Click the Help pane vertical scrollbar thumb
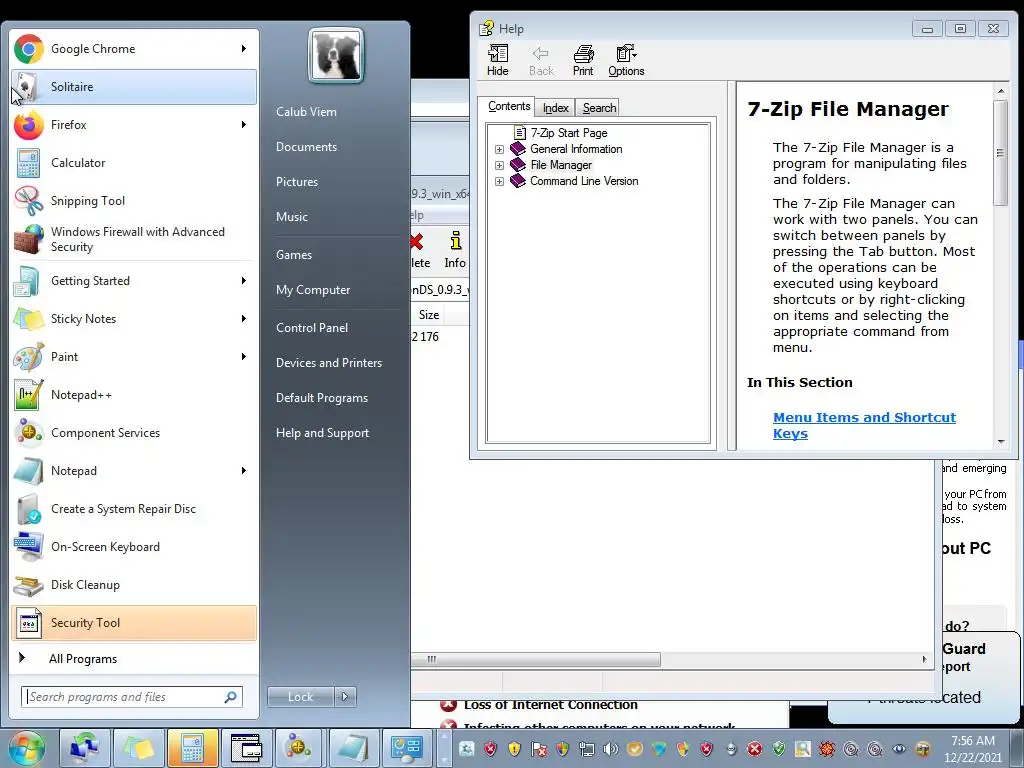This screenshot has height=768, width=1024. [1000, 153]
